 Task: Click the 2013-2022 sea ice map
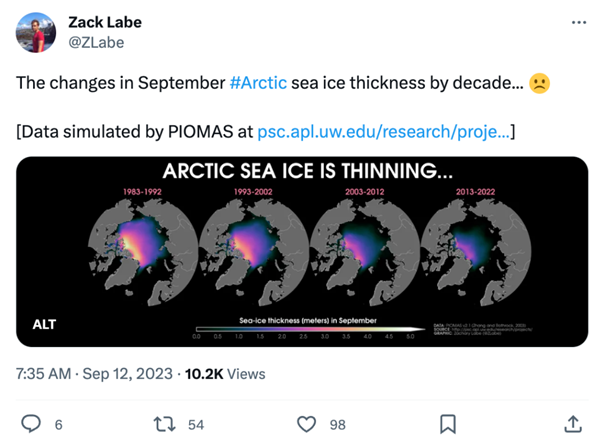coord(475,253)
